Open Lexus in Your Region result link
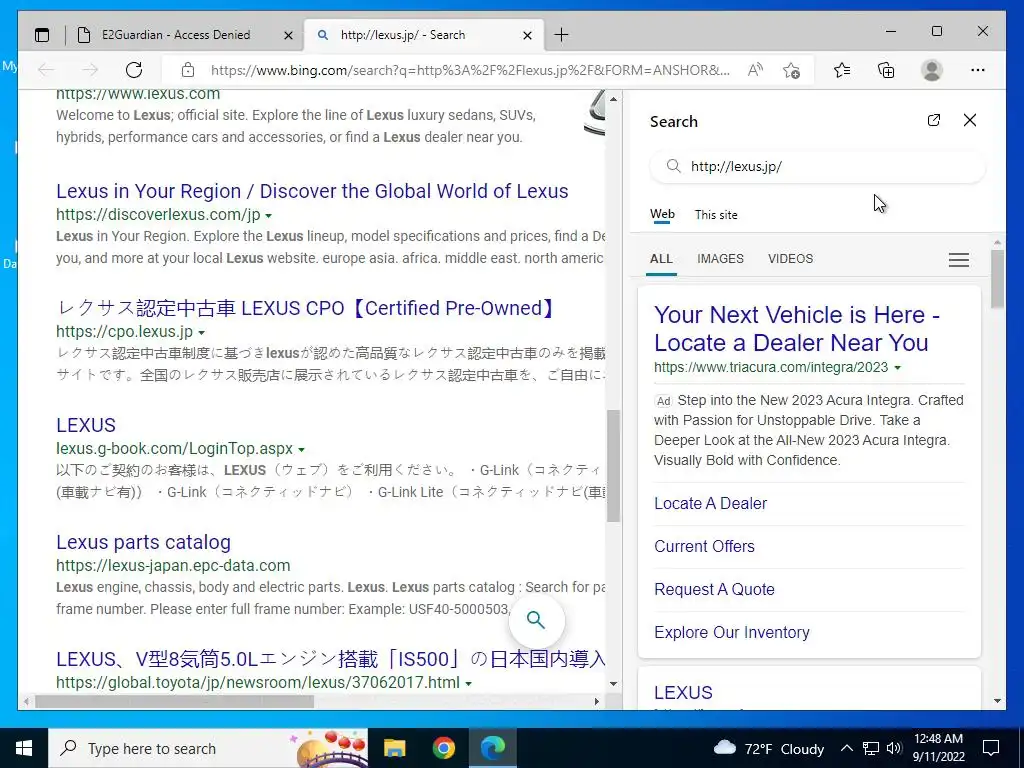The image size is (1024, 768). (312, 191)
